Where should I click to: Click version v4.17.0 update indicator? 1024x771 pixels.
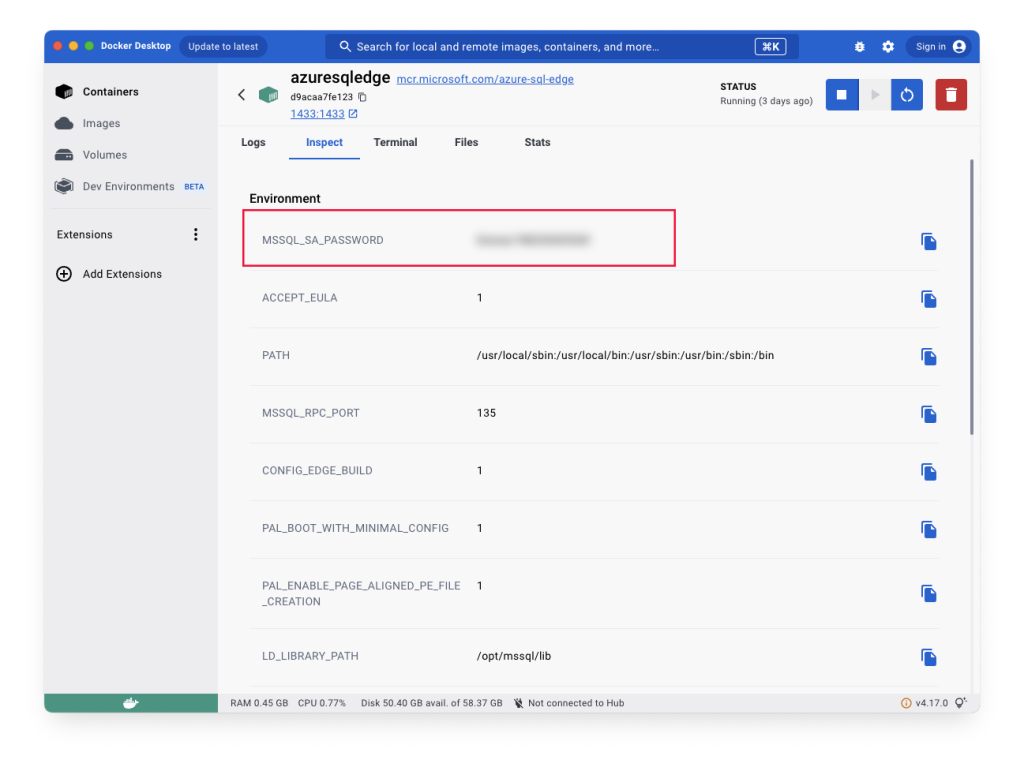[x=924, y=703]
